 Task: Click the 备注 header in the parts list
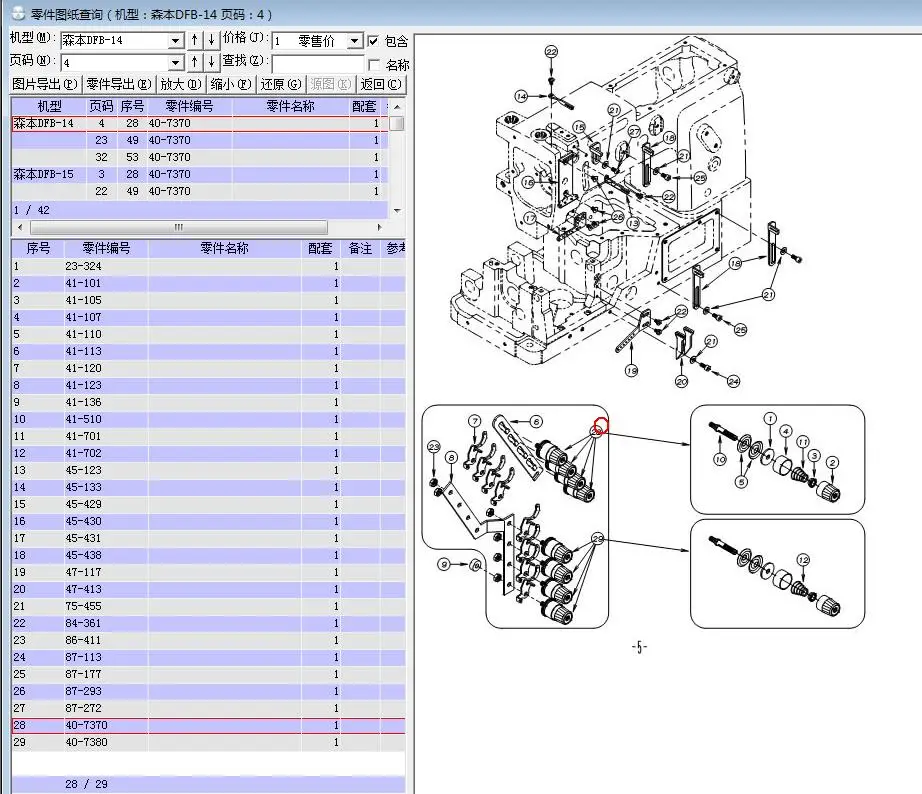point(360,248)
